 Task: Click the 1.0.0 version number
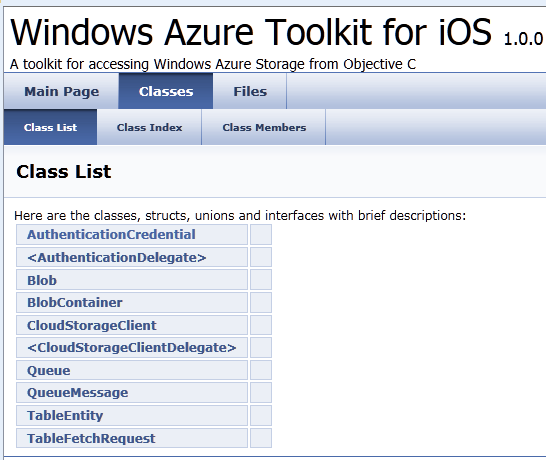pyautogui.click(x=523, y=39)
